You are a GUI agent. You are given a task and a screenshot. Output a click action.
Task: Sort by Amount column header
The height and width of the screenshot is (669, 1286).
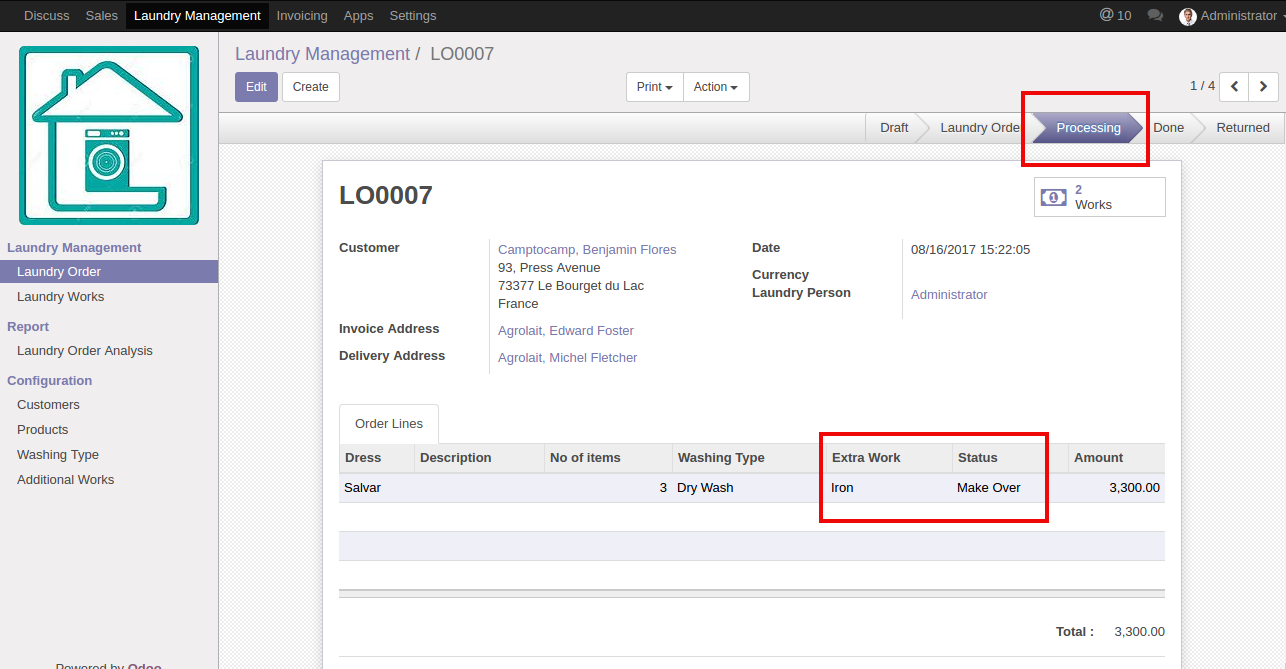coord(1117,458)
